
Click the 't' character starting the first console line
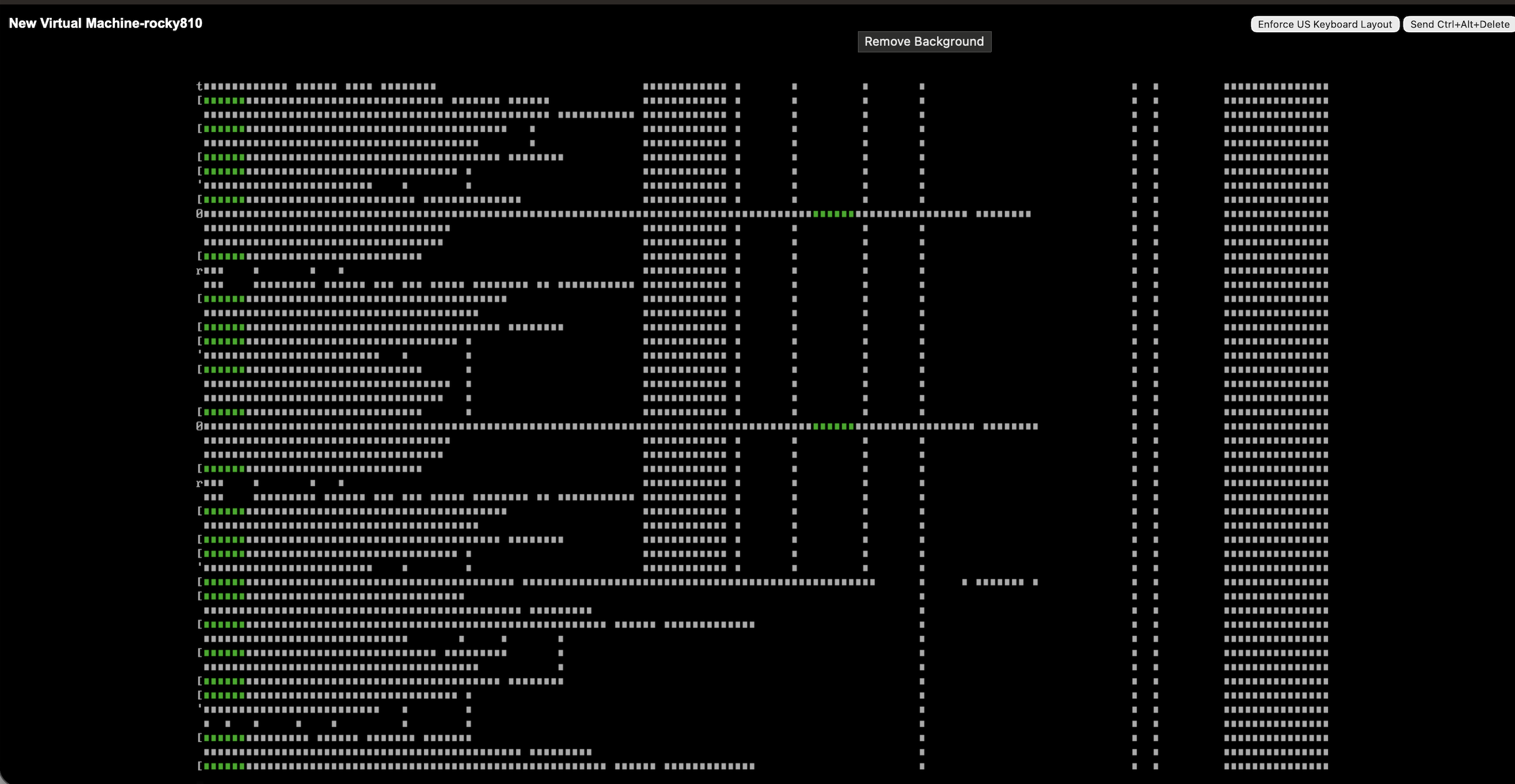click(x=199, y=86)
